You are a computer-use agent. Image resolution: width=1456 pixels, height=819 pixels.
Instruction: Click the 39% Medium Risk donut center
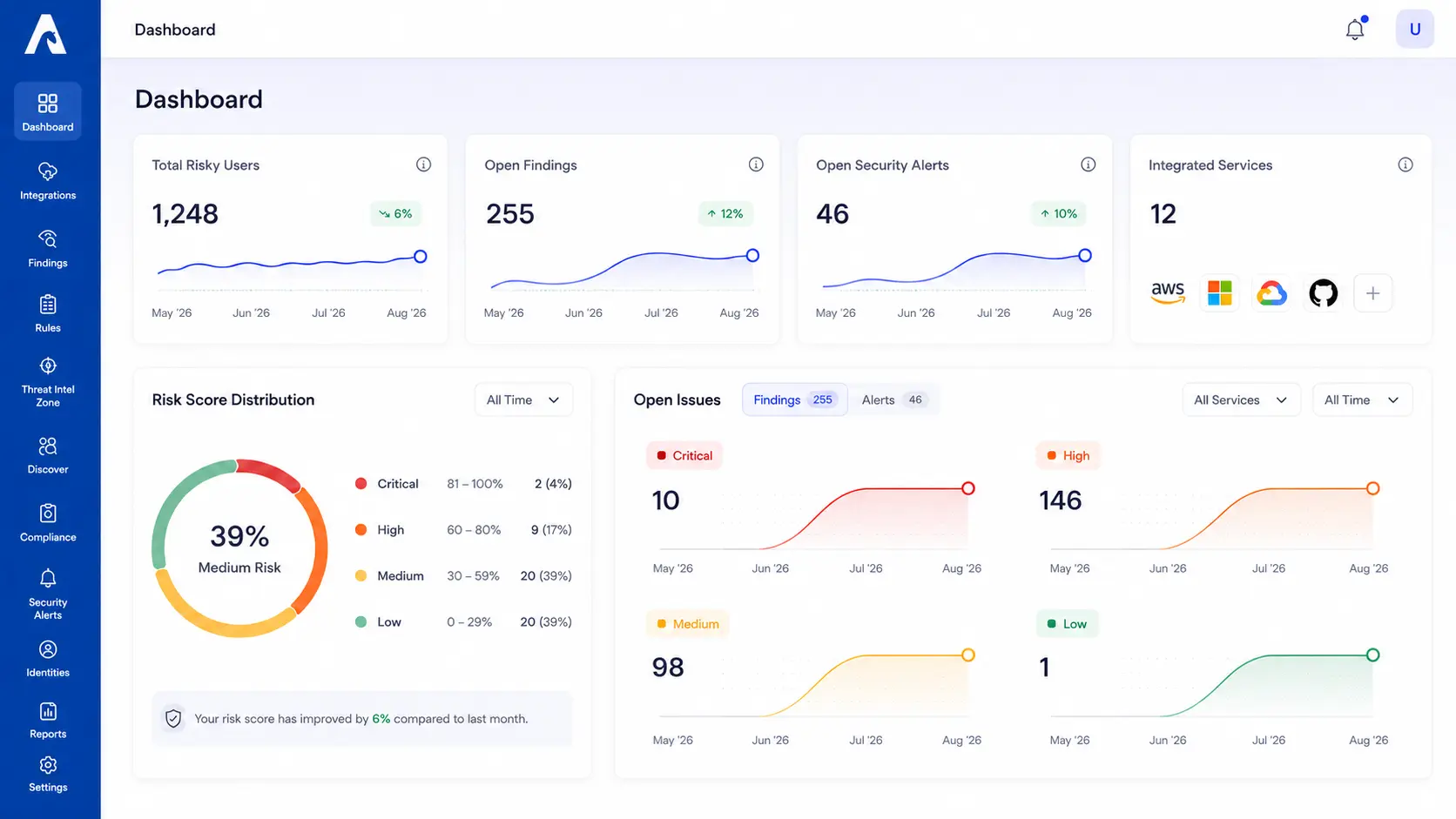(x=239, y=549)
